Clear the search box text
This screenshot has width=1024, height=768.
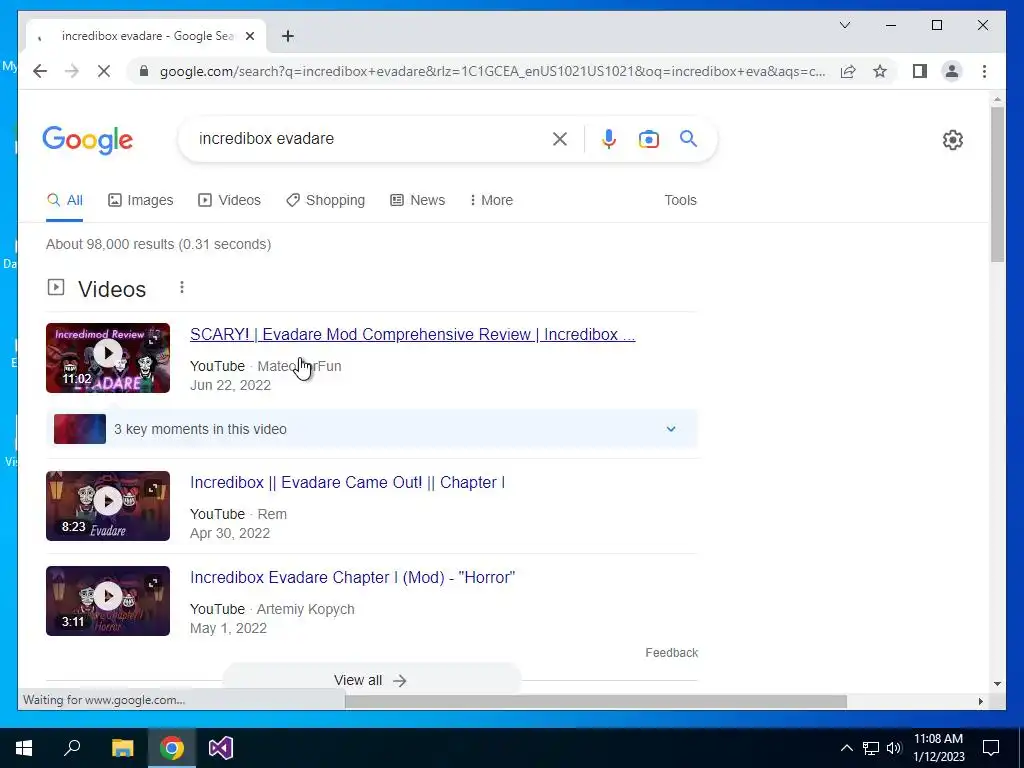pyautogui.click(x=560, y=138)
